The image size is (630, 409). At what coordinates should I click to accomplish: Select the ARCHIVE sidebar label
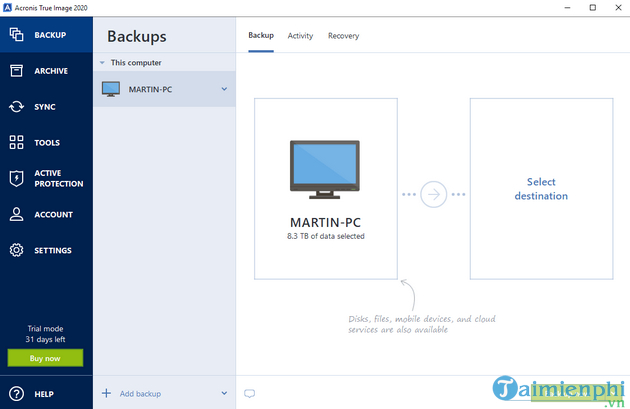coord(51,71)
